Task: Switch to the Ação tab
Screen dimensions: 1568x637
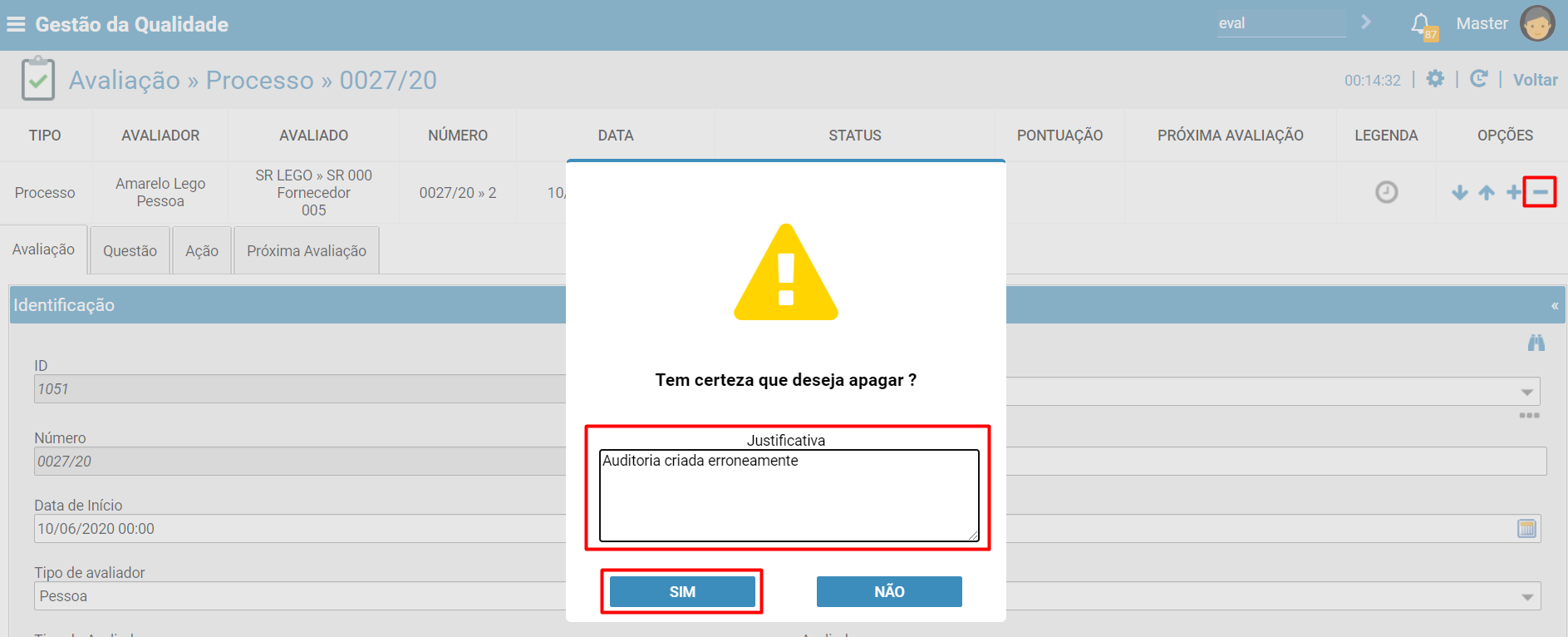Action: [x=202, y=250]
